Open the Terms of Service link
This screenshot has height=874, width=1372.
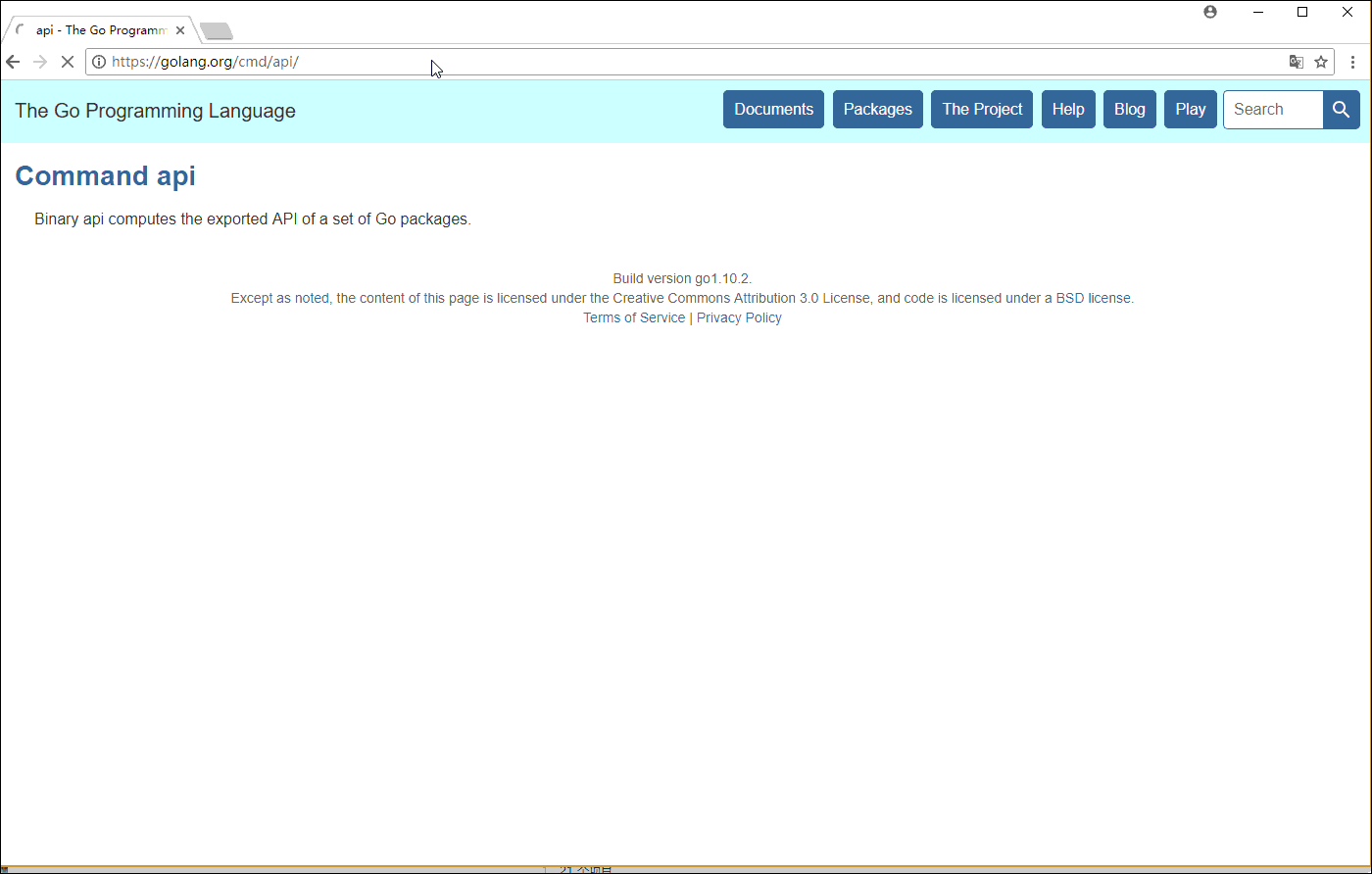tap(634, 317)
